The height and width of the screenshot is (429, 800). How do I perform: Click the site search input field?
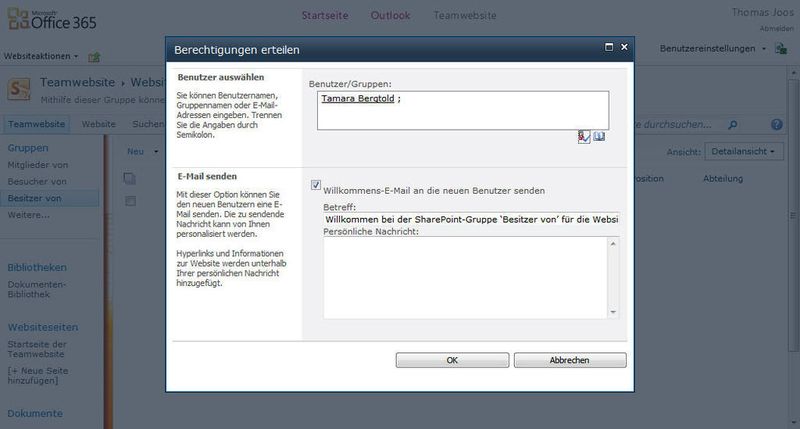[679, 124]
